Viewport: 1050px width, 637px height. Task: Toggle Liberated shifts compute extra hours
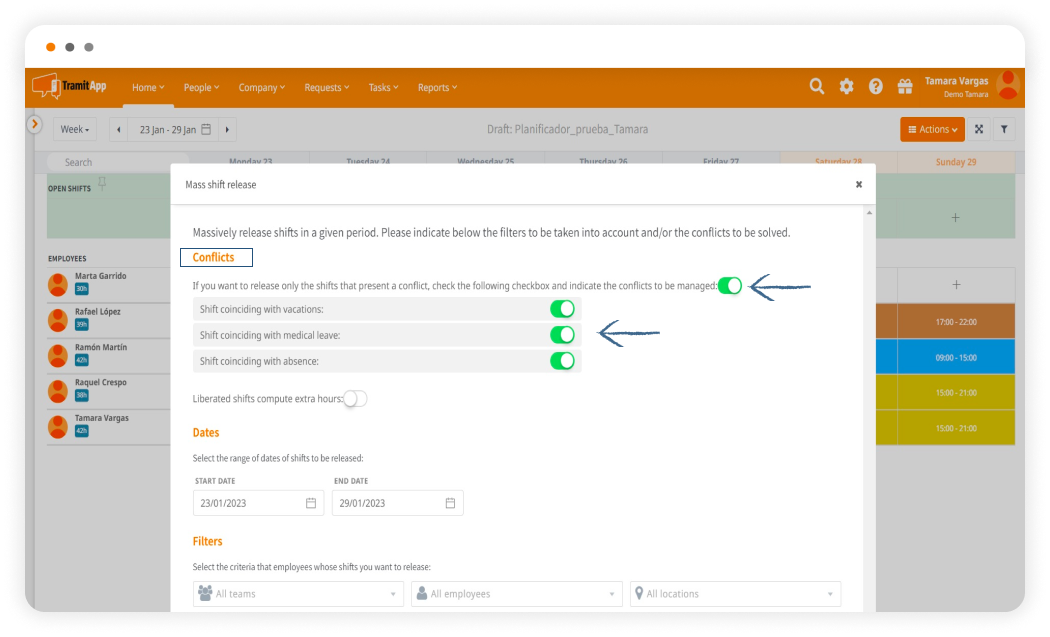coord(355,399)
